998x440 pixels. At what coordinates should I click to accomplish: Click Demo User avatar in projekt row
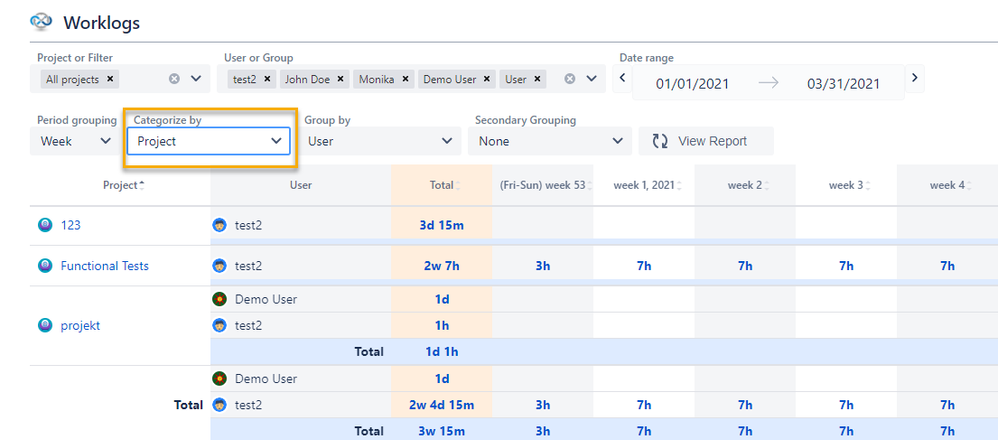click(x=220, y=299)
